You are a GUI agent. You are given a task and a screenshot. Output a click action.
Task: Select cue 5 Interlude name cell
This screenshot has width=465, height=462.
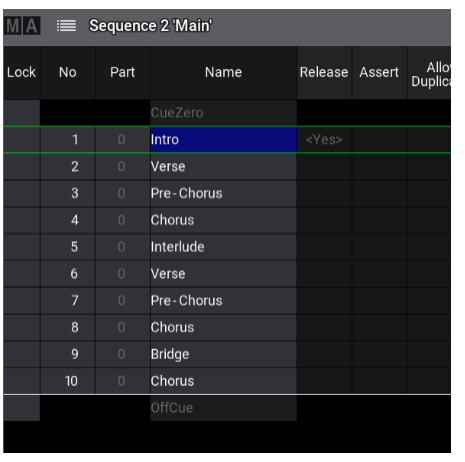pos(223,247)
